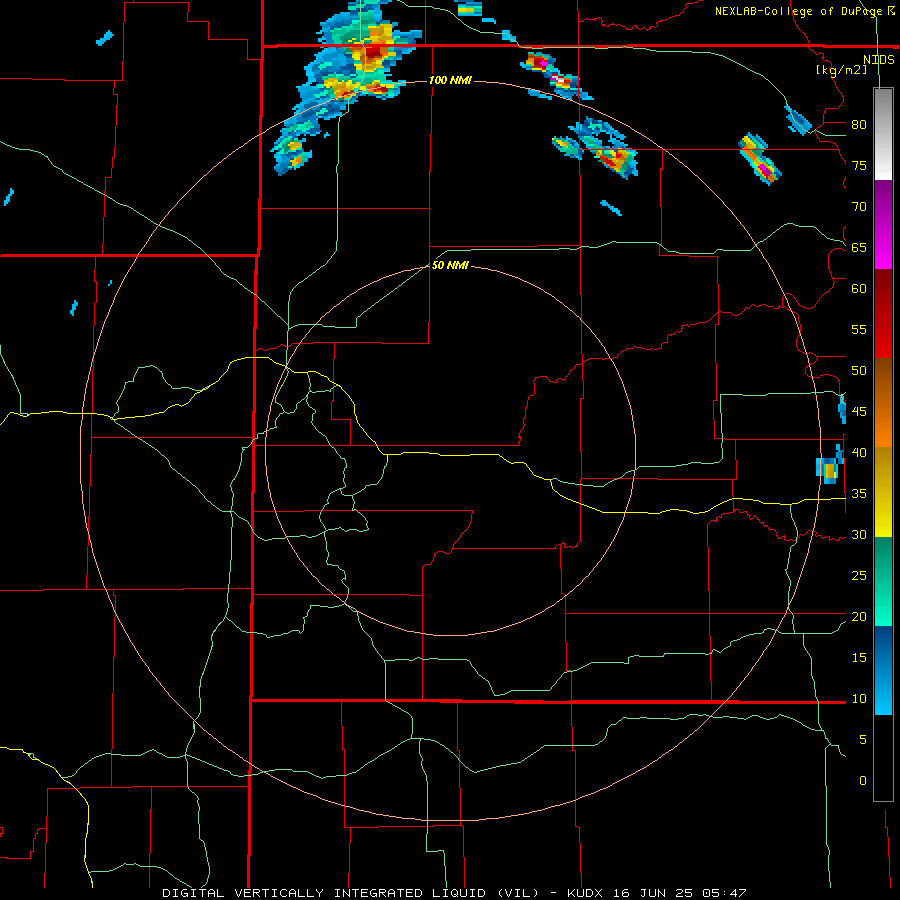Click the 80 value on the VIL scale
The width and height of the screenshot is (900, 900).
pos(859,125)
